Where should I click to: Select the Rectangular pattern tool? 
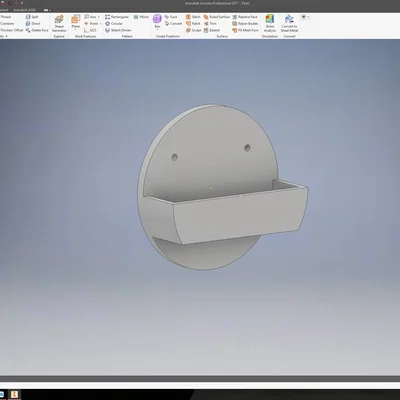(x=117, y=17)
